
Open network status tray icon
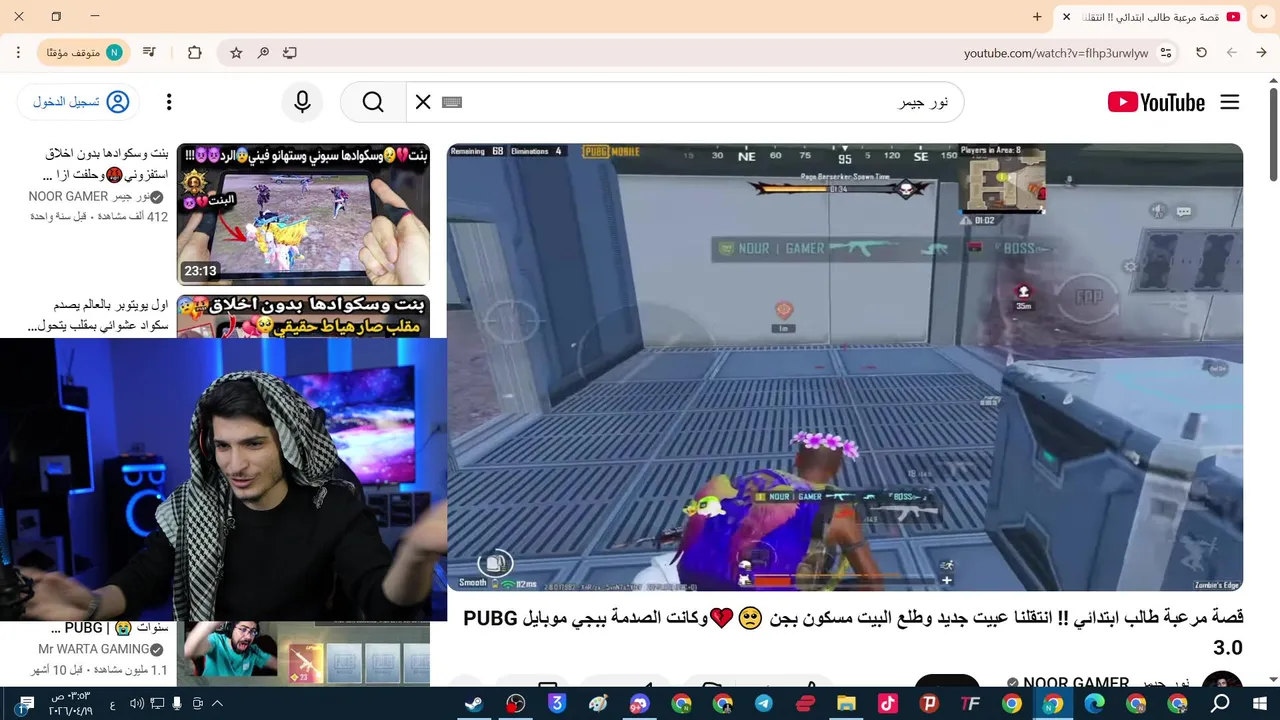[157, 703]
